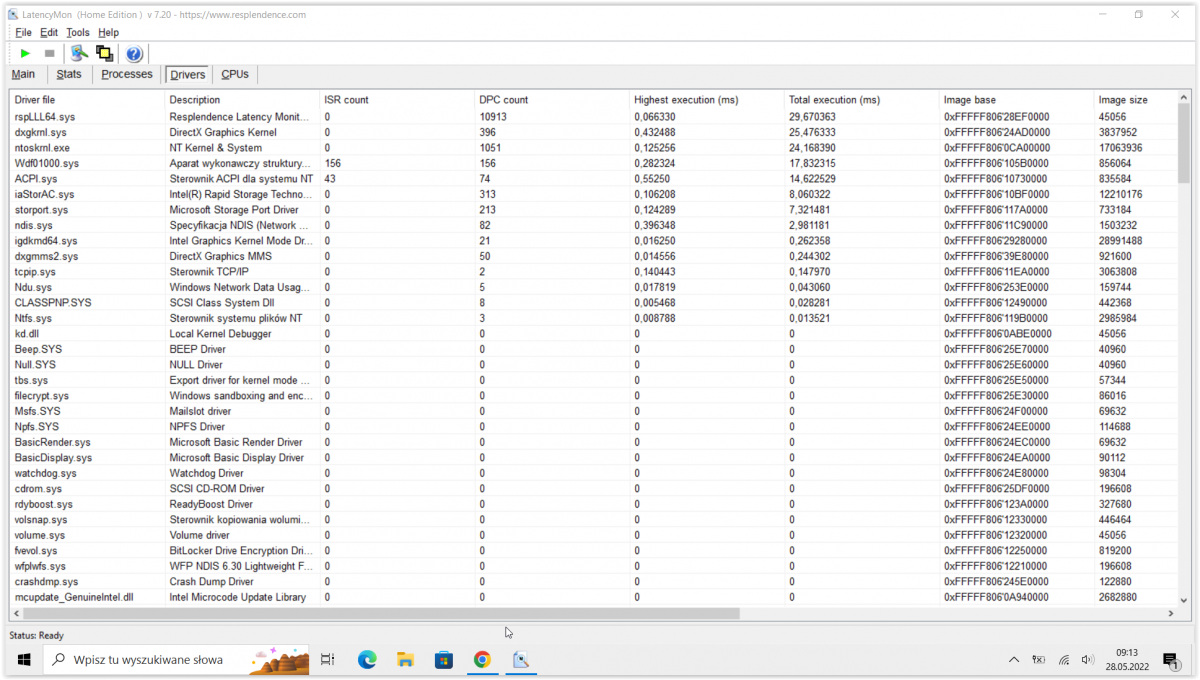This screenshot has height=680, width=1200.
Task: Select the iaStorAC.sys driver row
Action: click(x=593, y=194)
